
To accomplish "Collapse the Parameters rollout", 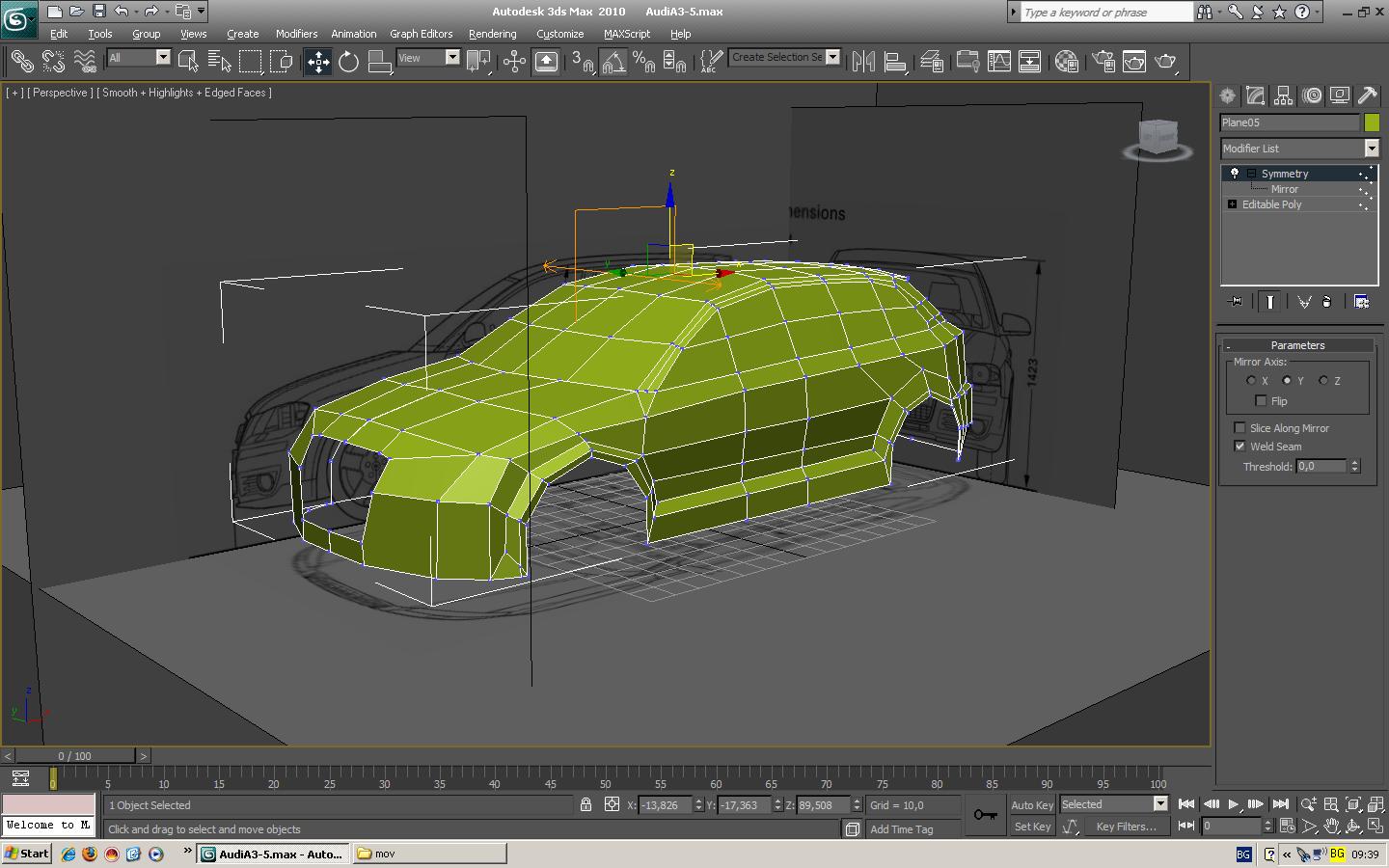I will point(1297,345).
